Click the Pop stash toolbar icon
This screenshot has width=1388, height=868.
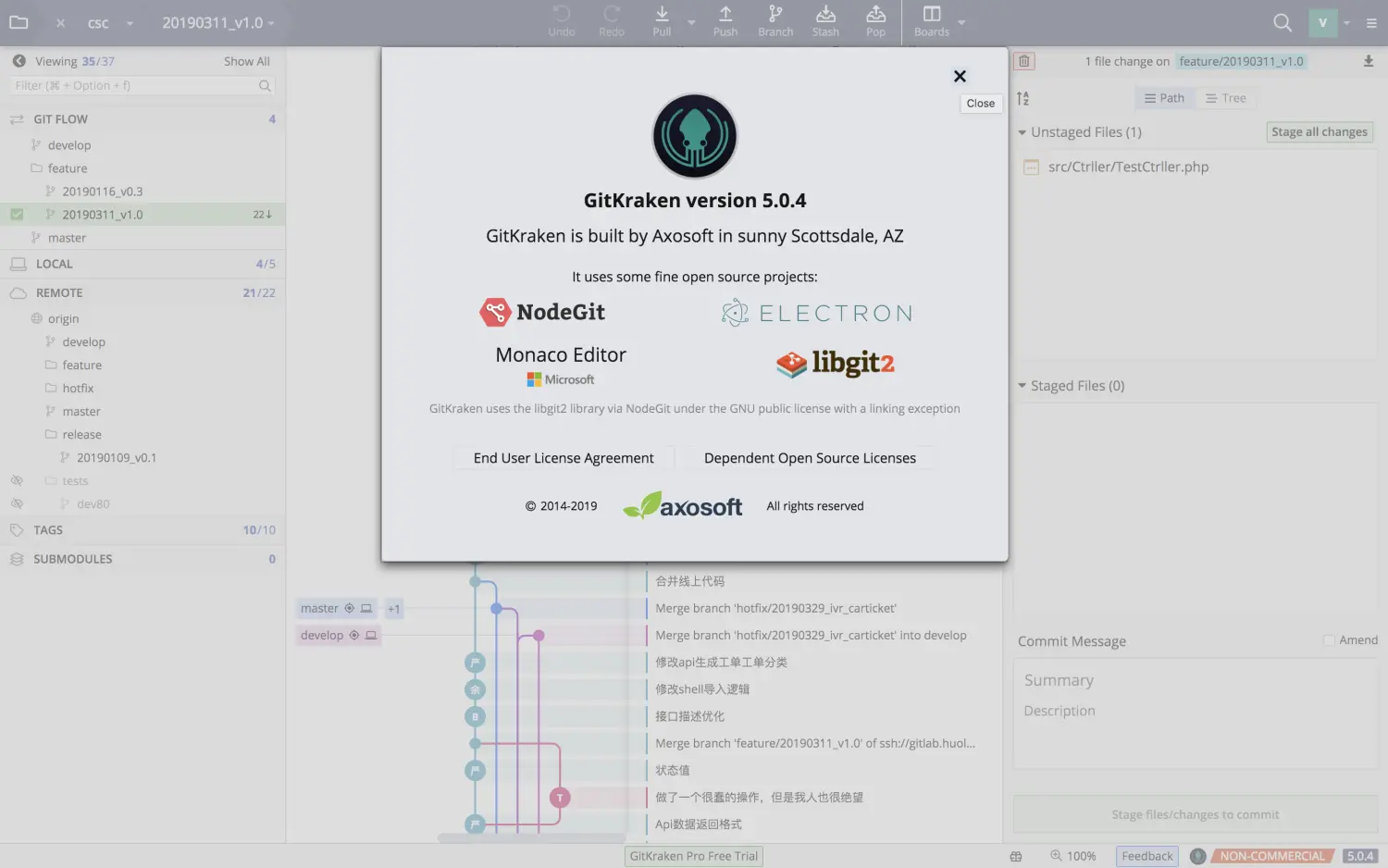[x=875, y=21]
